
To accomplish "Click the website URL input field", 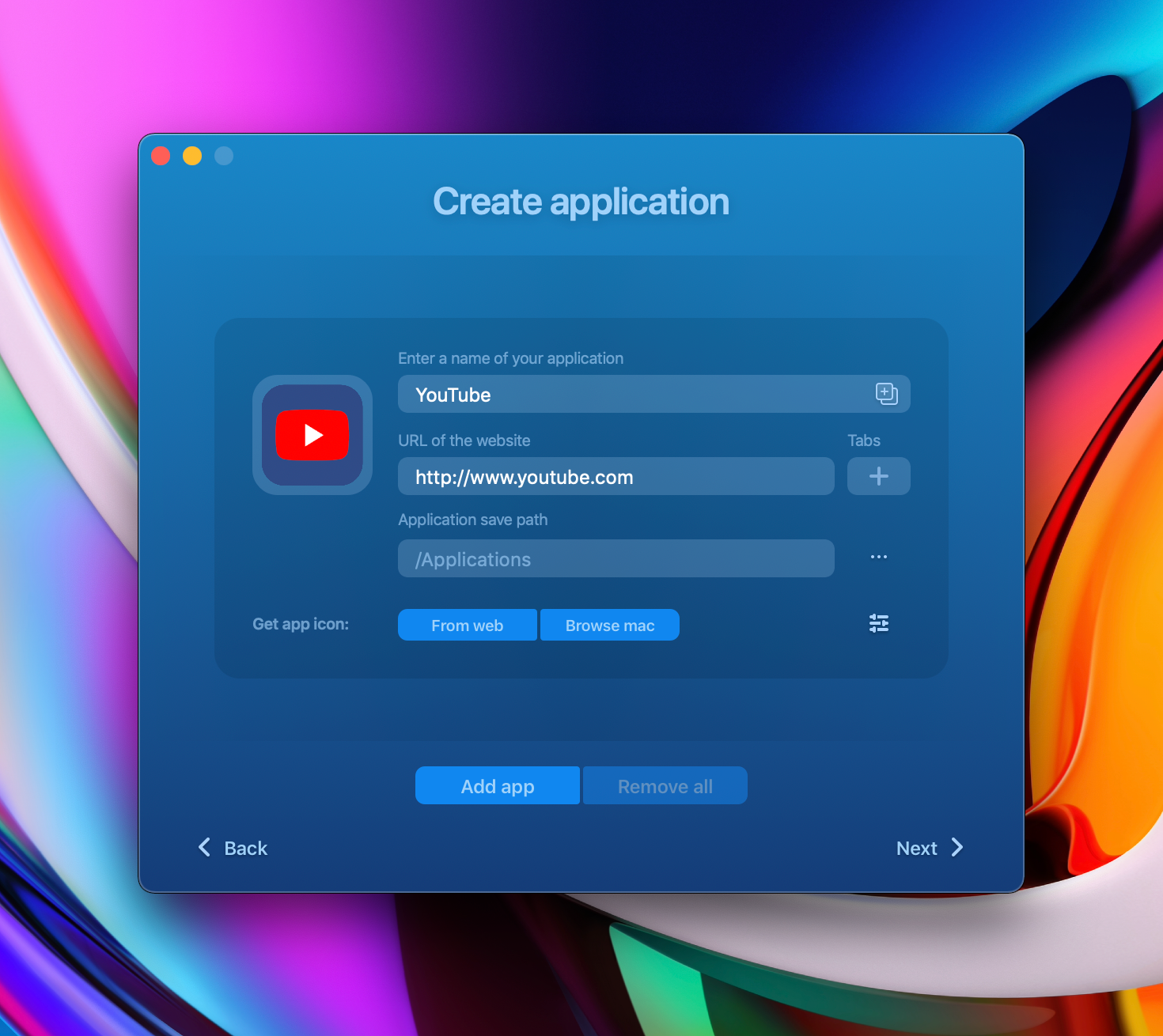I will pyautogui.click(x=616, y=476).
